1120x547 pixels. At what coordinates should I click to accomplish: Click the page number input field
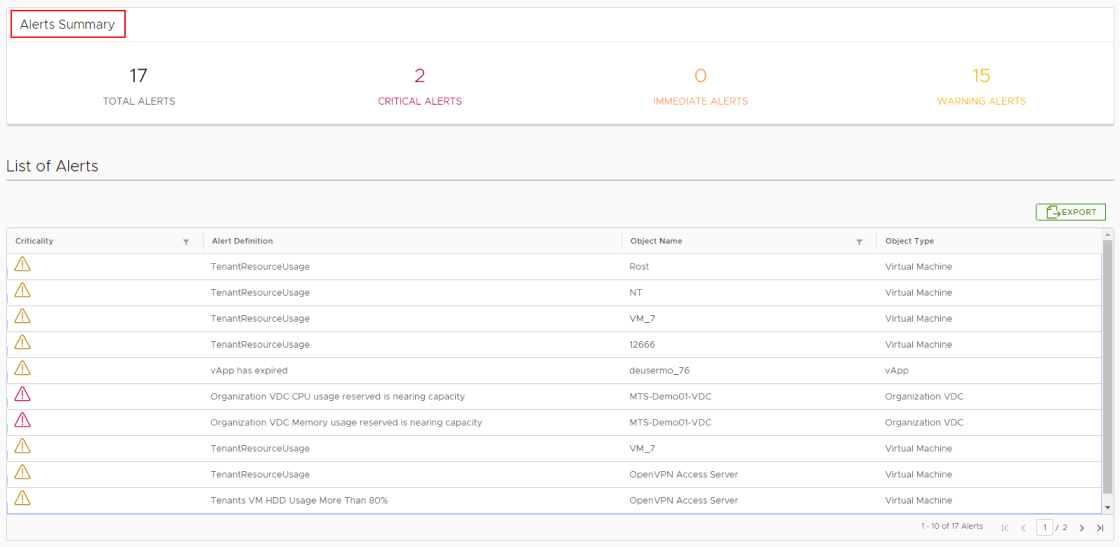[x=1045, y=527]
